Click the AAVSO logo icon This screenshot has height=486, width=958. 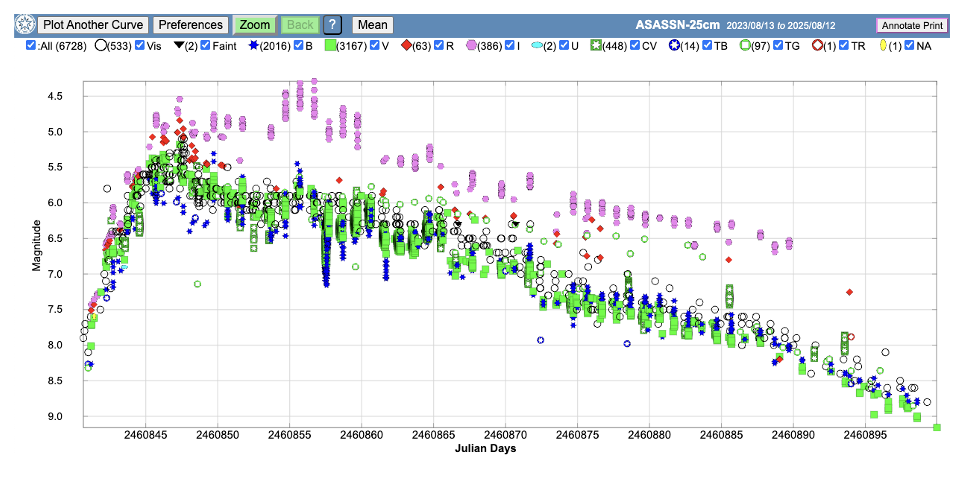point(25,25)
